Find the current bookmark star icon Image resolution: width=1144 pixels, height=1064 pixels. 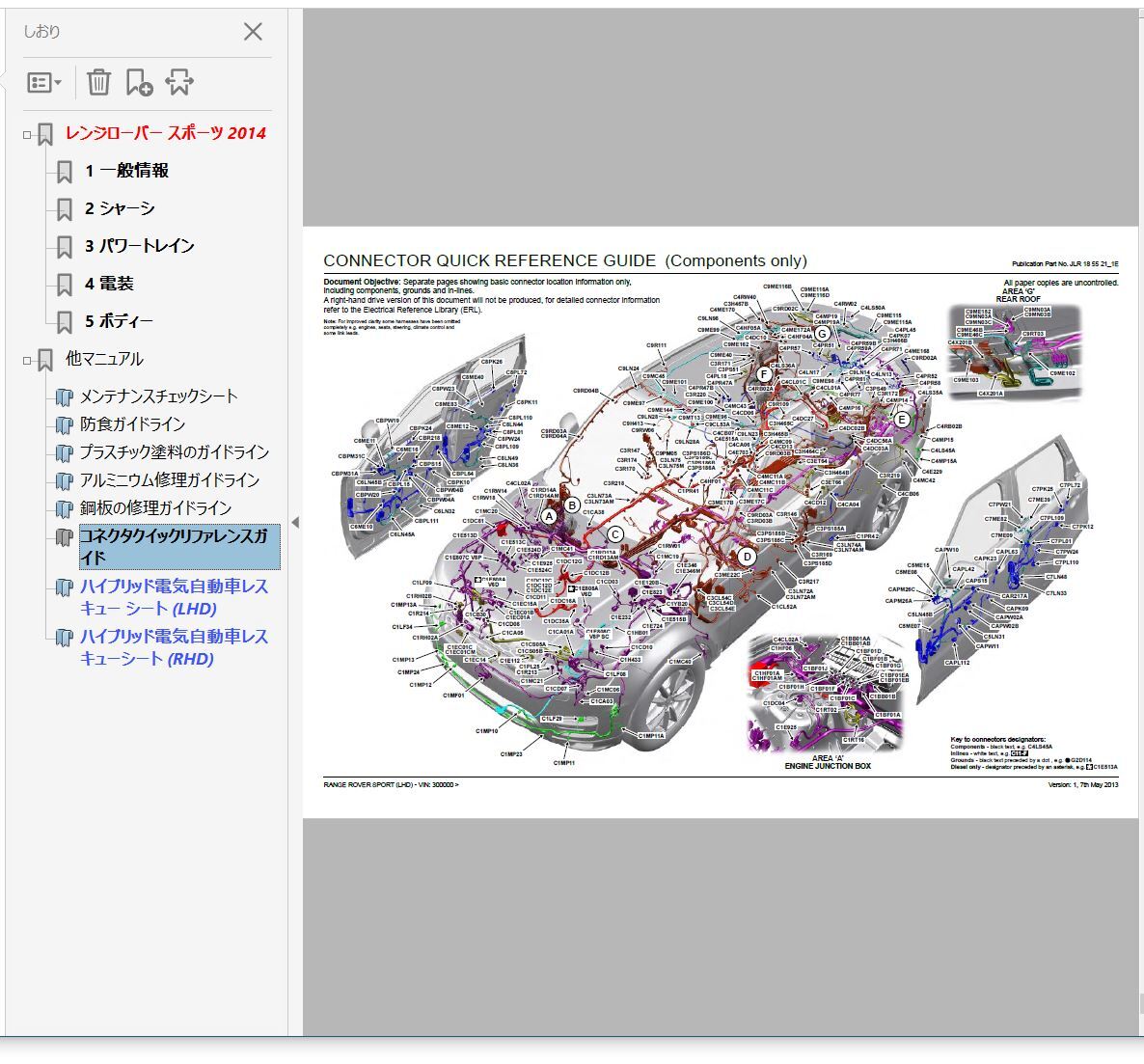[x=179, y=82]
